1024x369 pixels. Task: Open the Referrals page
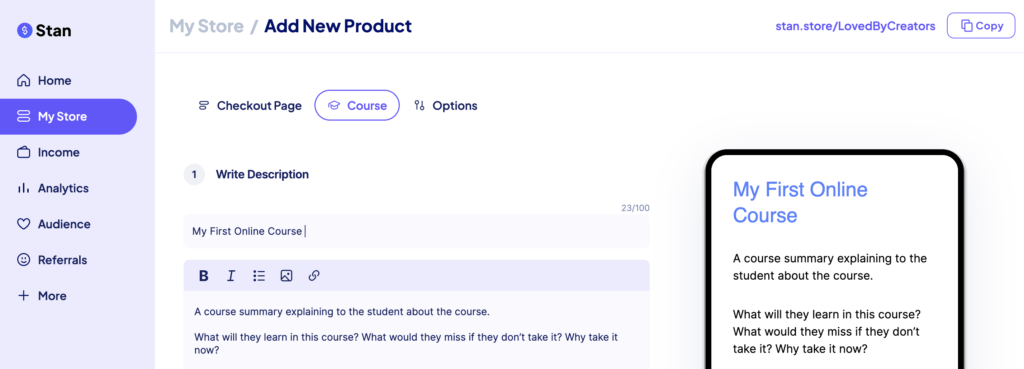[x=52, y=260]
